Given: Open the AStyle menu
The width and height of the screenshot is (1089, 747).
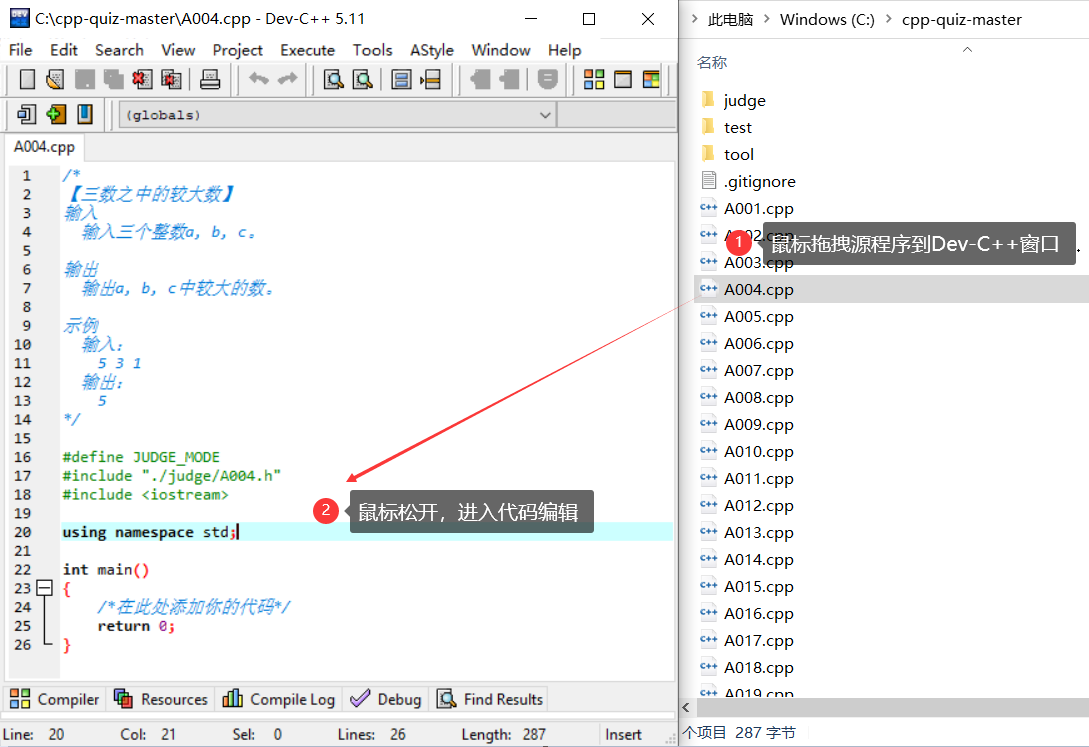Looking at the screenshot, I should coord(431,50).
